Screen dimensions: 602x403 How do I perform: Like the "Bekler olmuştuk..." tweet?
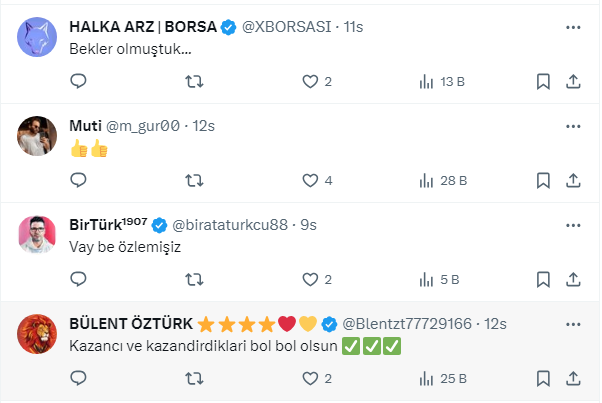[310, 82]
